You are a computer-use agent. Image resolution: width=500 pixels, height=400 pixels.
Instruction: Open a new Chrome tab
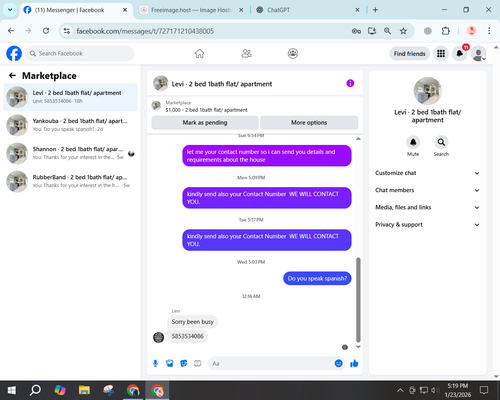375,10
